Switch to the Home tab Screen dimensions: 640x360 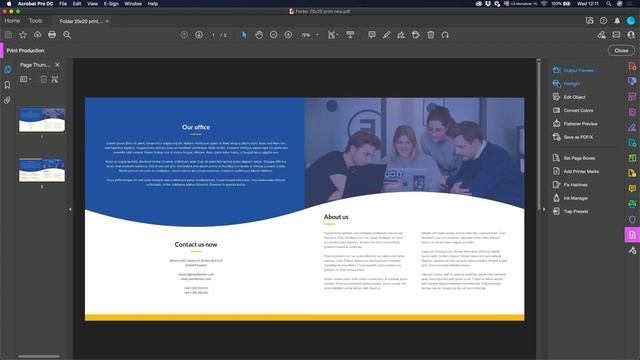pos(12,20)
